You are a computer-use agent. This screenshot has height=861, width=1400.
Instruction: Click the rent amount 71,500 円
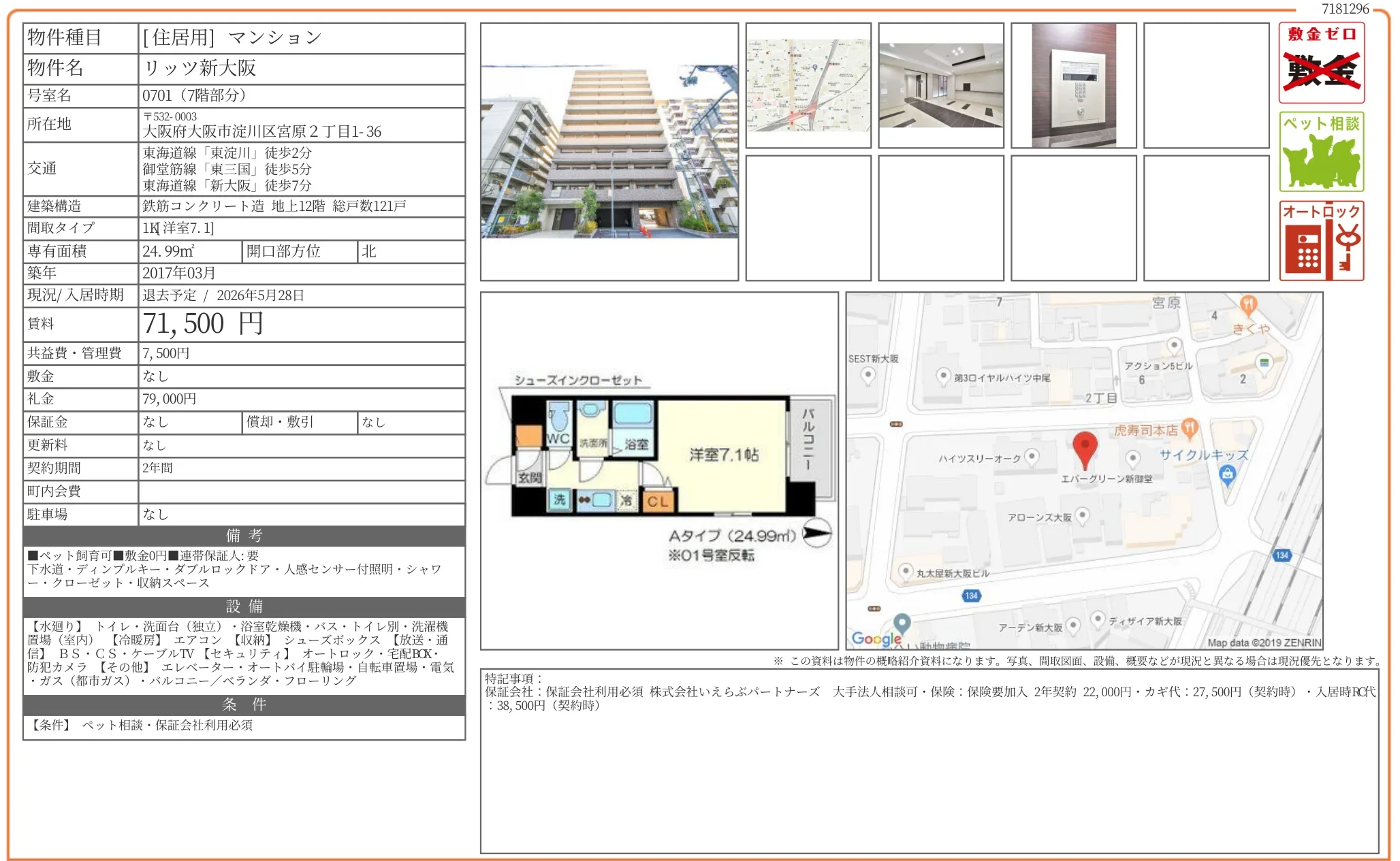coord(203,324)
